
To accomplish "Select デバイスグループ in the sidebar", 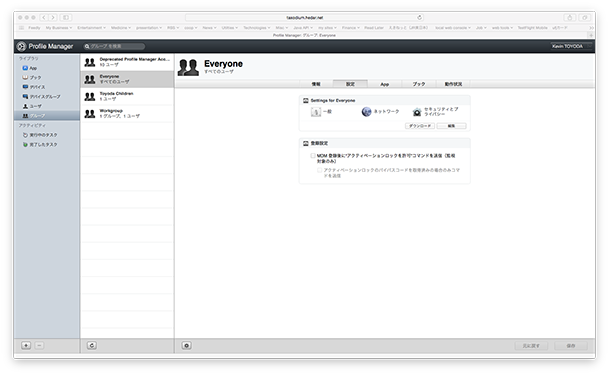I will point(41,96).
